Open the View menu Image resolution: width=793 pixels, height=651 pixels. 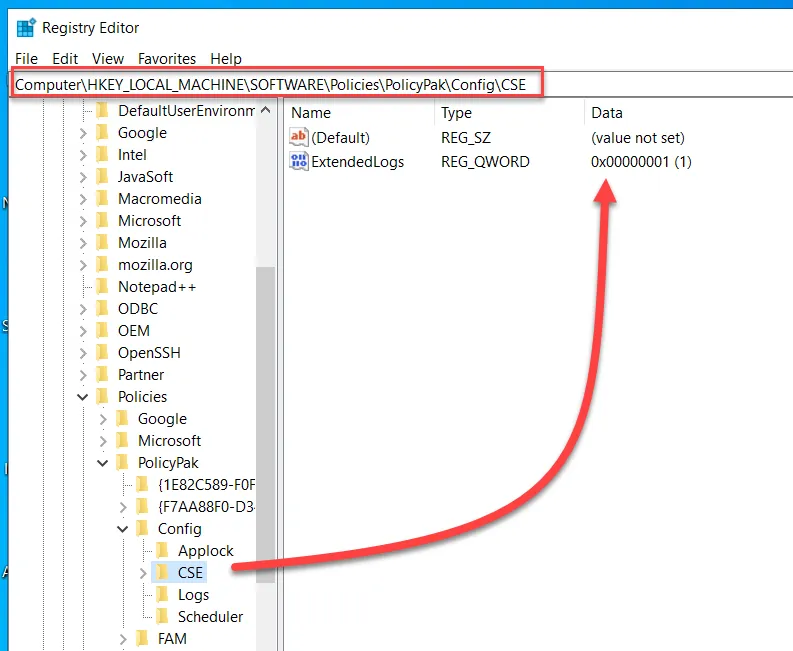click(108, 59)
